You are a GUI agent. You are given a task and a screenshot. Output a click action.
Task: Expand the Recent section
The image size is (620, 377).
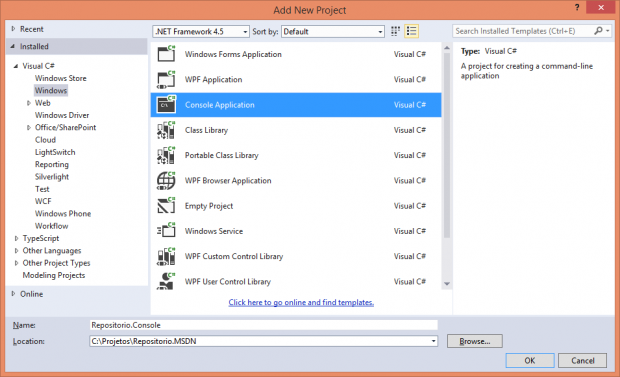13,29
